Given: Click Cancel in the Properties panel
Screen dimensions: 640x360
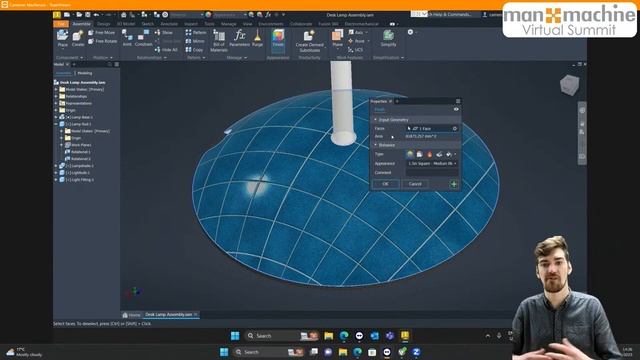Looking at the screenshot, I should pyautogui.click(x=415, y=184).
